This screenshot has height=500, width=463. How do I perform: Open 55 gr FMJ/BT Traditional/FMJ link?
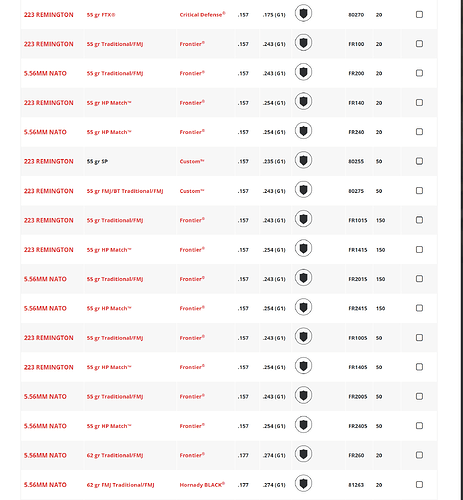(125, 191)
